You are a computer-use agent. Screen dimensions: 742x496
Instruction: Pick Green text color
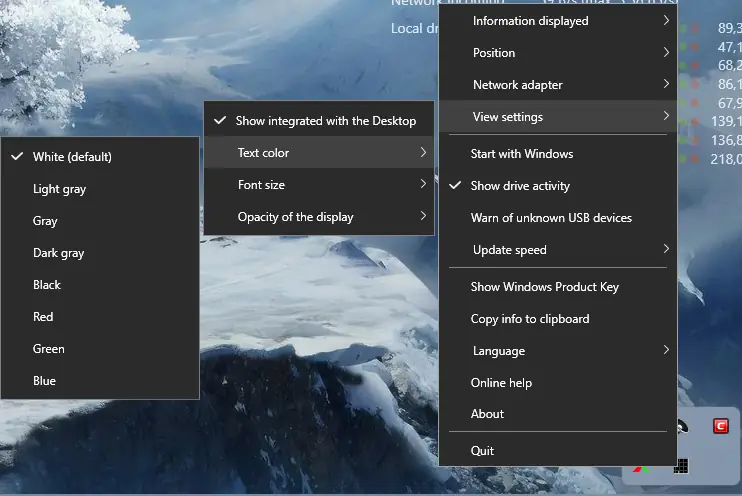coord(100,349)
